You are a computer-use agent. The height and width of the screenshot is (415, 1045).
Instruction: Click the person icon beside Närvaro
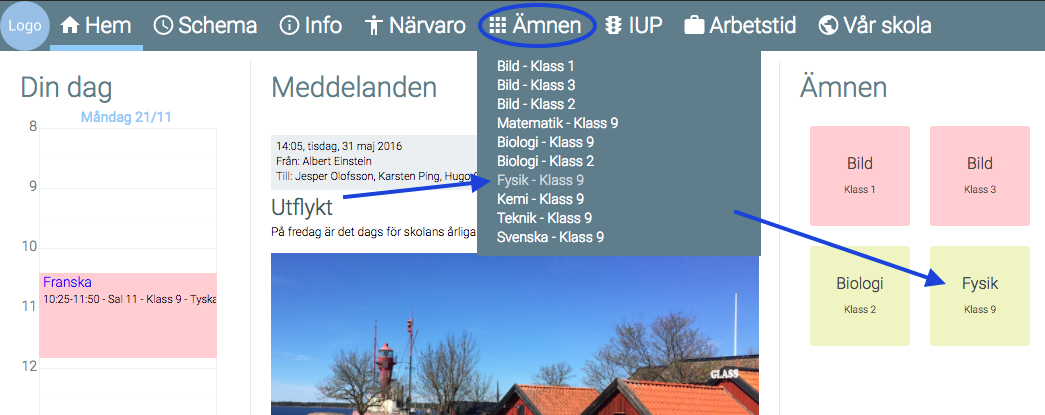coord(373,26)
